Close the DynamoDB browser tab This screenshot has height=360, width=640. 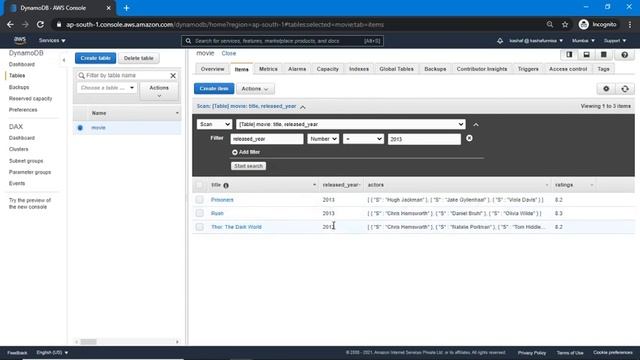[x=109, y=8]
